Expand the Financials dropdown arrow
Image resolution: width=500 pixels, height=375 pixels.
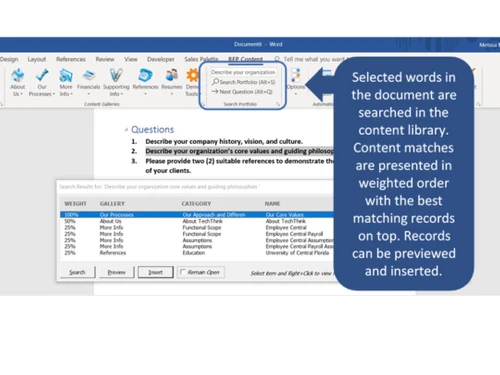[89, 94]
